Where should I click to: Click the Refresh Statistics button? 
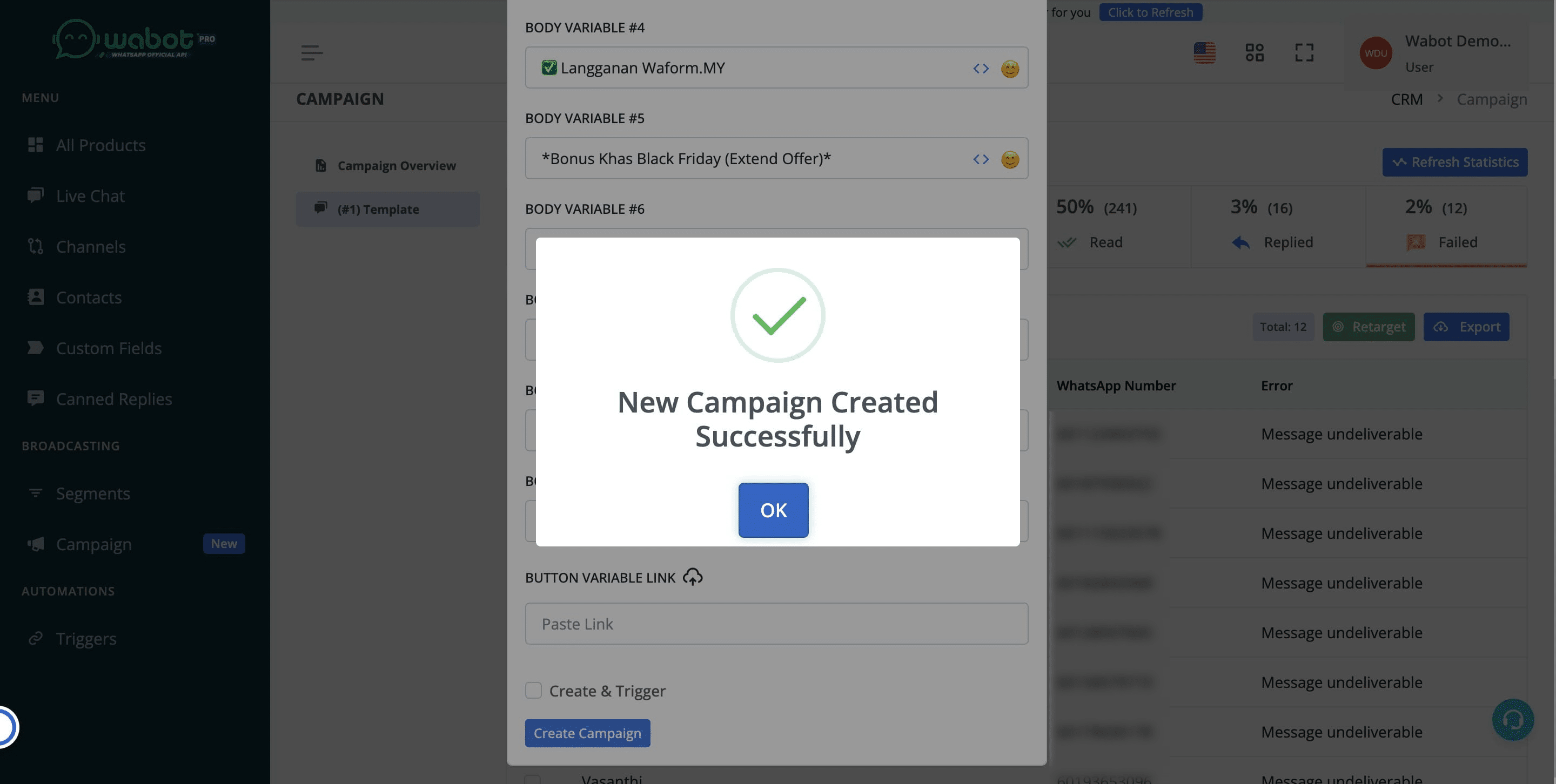[1454, 162]
